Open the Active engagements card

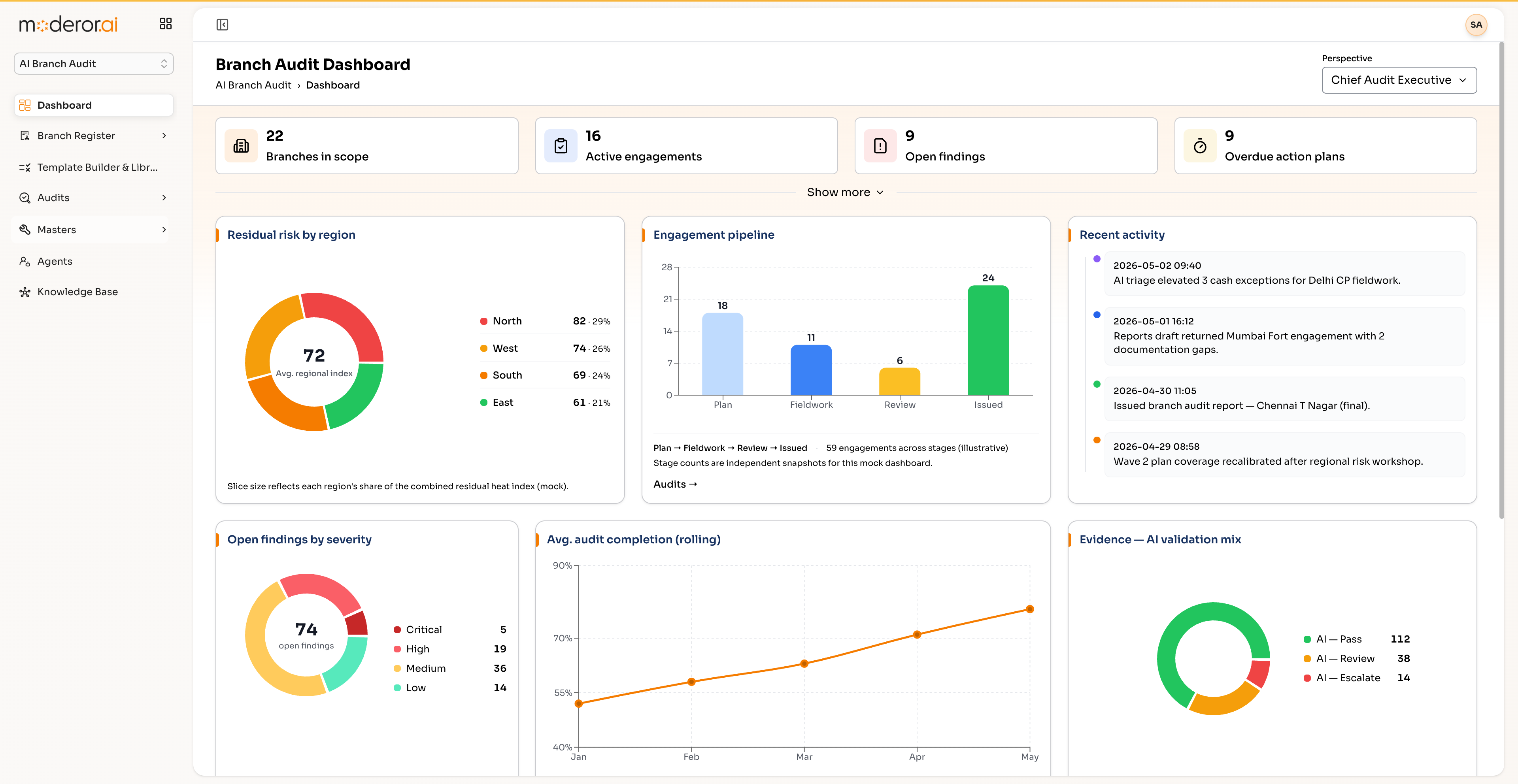686,145
